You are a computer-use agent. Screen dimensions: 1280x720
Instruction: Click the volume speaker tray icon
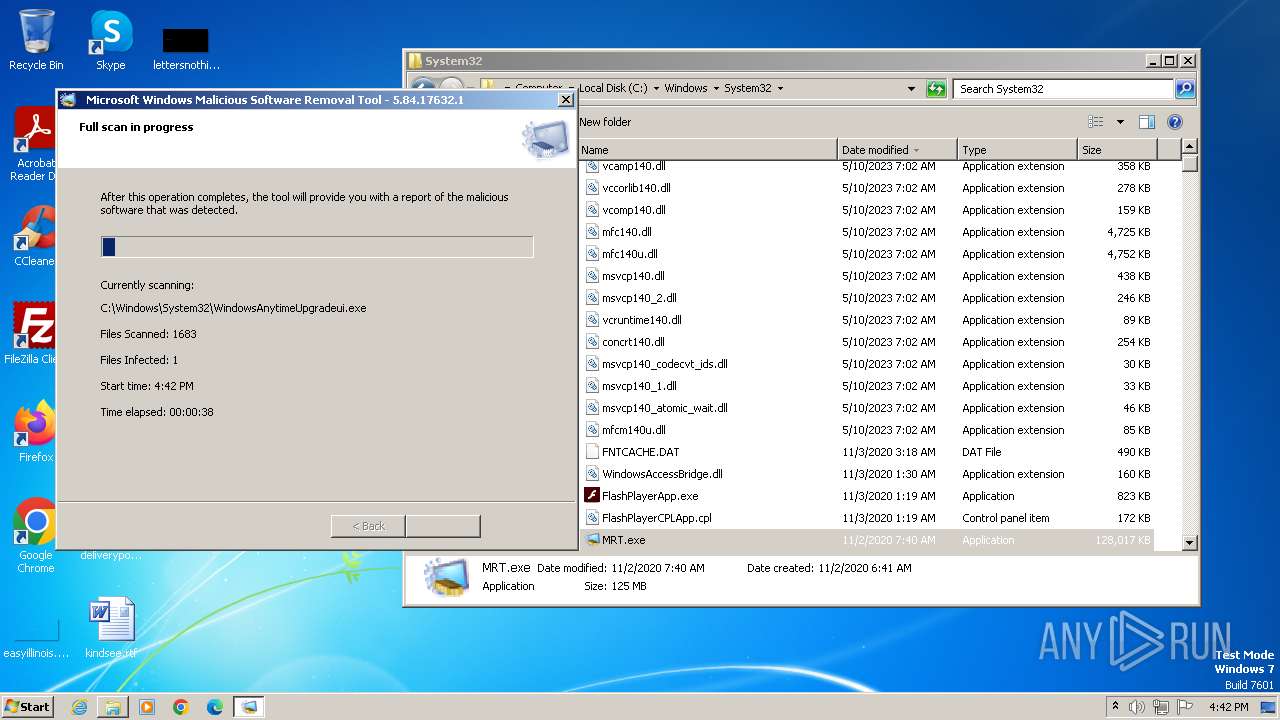pyautogui.click(x=1137, y=707)
